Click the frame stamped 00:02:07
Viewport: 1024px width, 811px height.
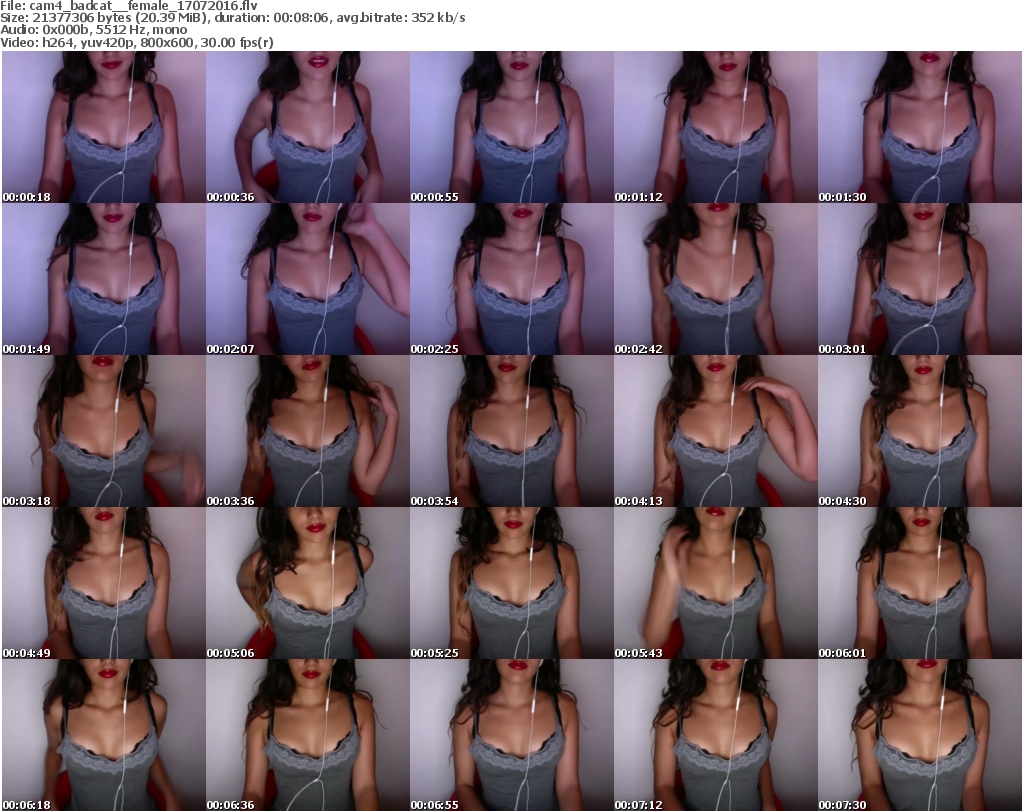308,279
